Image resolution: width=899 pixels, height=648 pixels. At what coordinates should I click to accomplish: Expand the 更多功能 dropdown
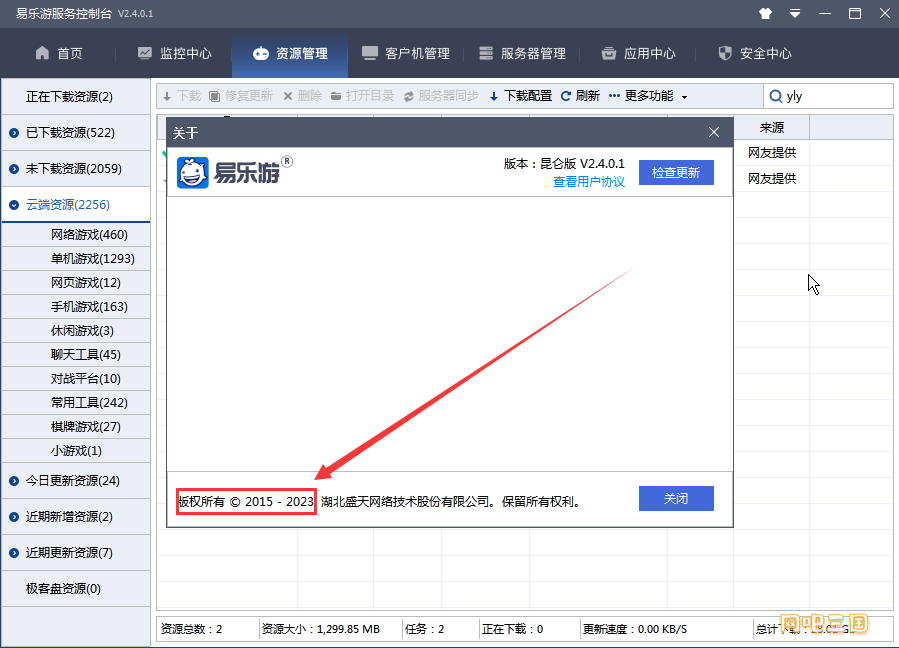click(x=648, y=96)
